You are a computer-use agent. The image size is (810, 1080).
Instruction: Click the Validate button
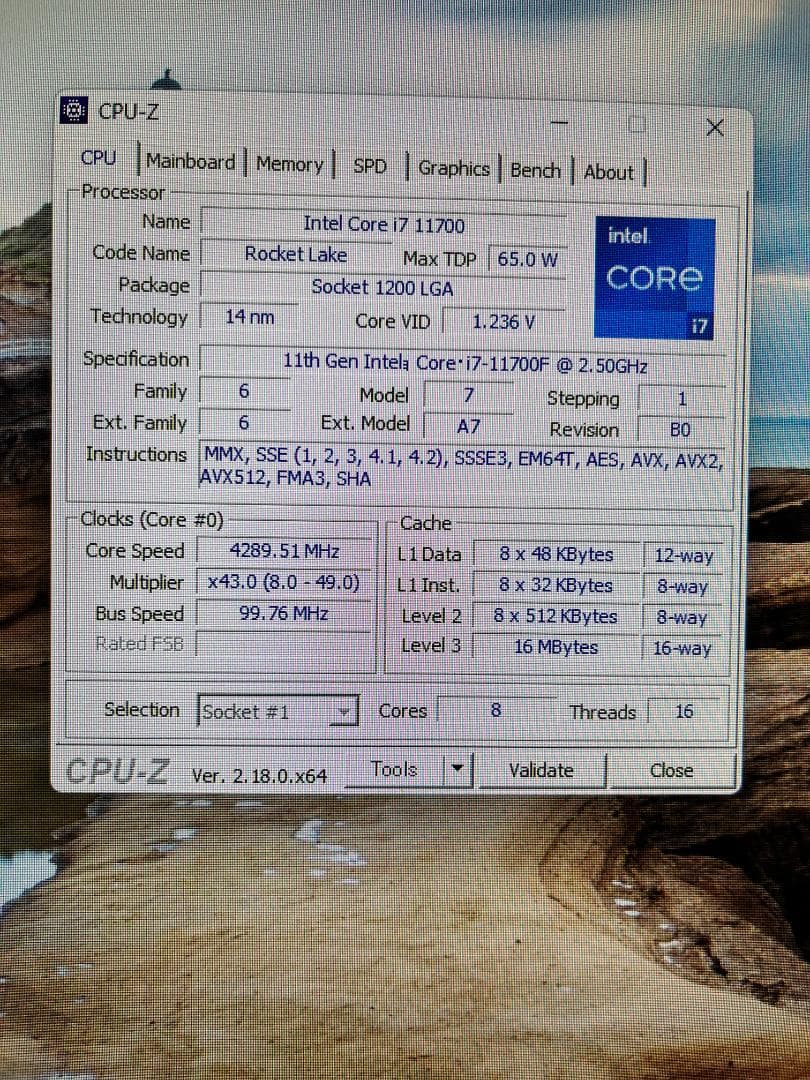pyautogui.click(x=541, y=770)
